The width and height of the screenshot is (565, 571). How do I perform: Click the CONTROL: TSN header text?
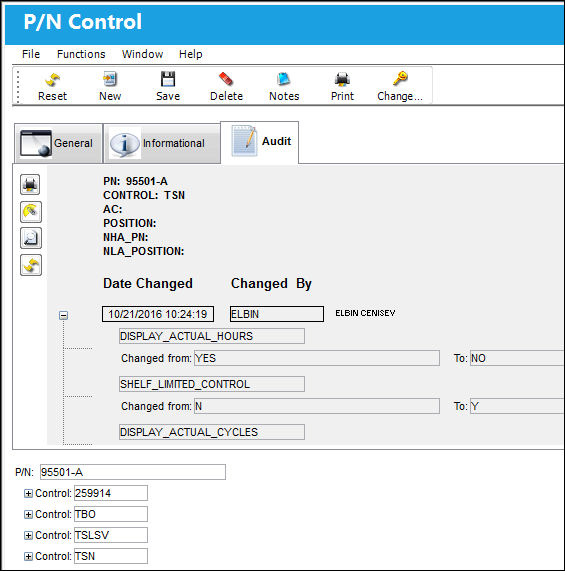click(144, 195)
